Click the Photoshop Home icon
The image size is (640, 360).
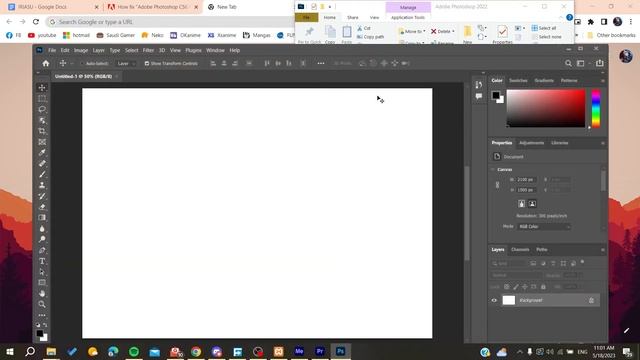coord(46,63)
